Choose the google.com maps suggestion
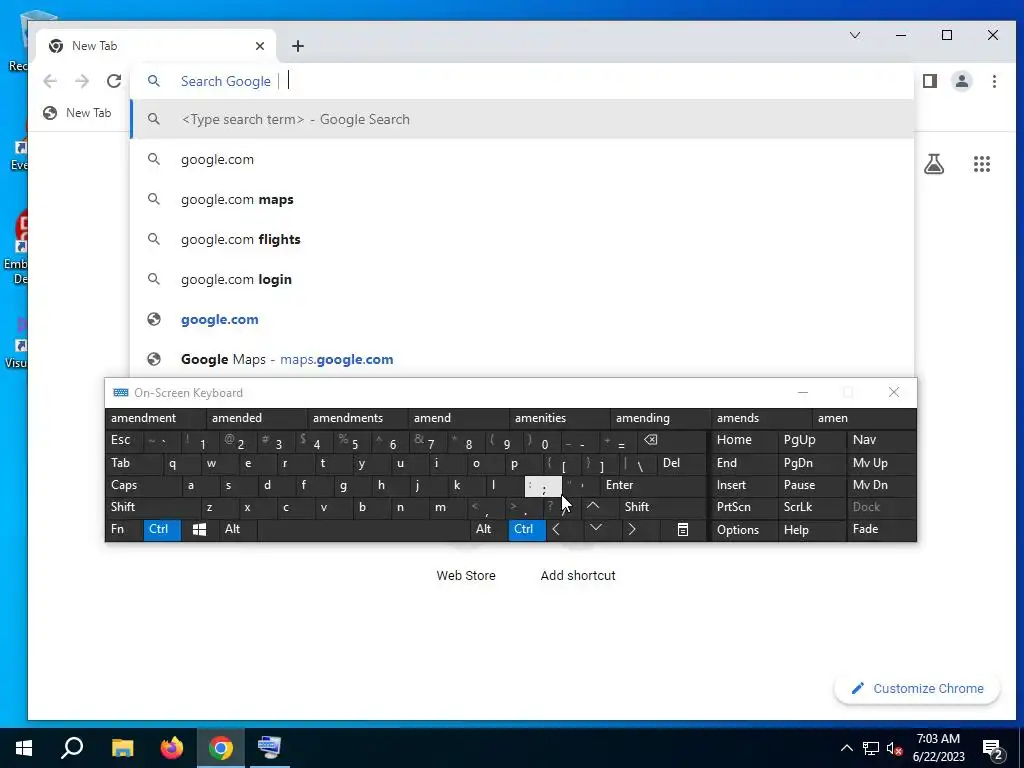The height and width of the screenshot is (768, 1024). point(522,199)
